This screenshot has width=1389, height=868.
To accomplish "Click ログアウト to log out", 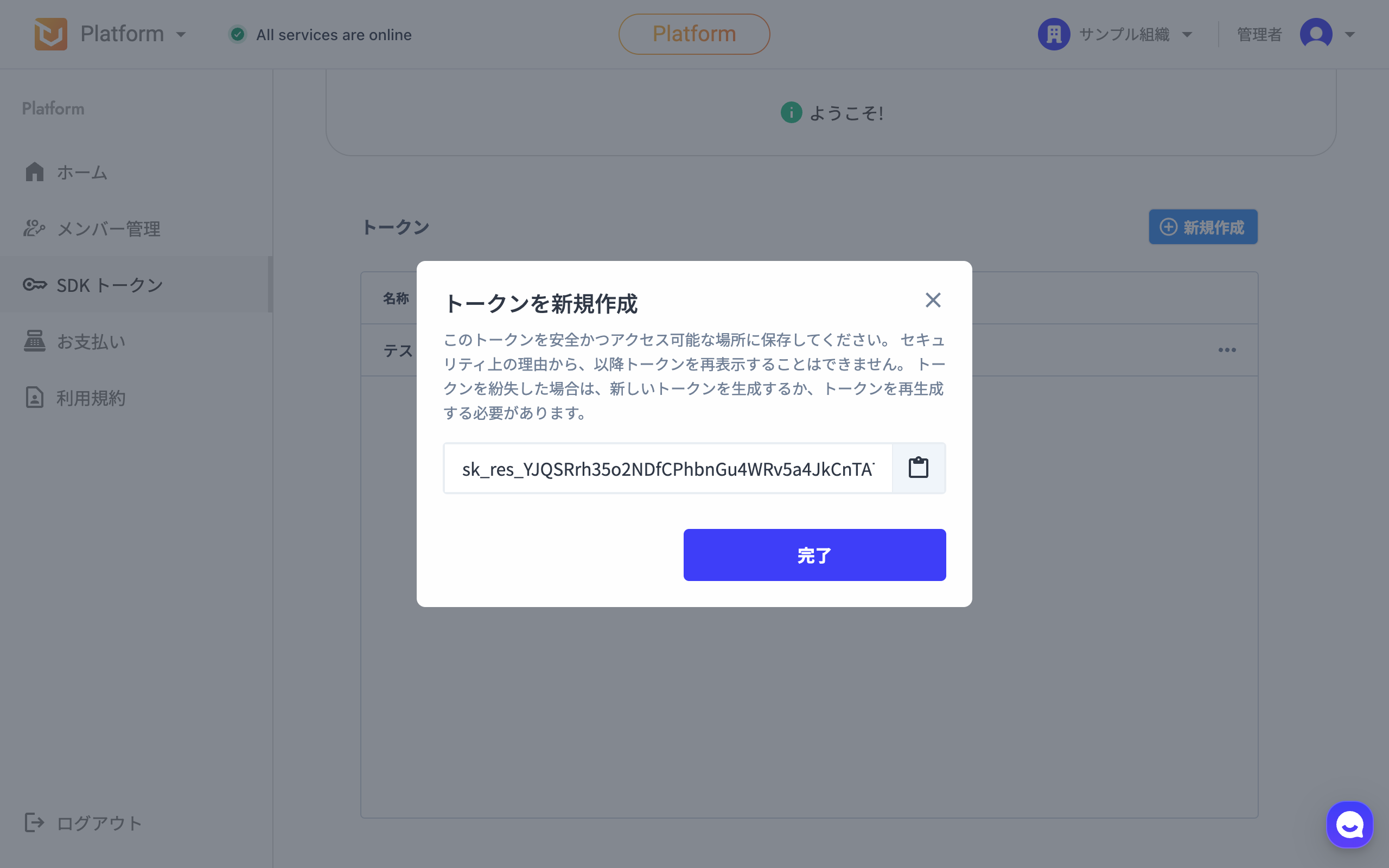I will pyautogui.click(x=99, y=822).
